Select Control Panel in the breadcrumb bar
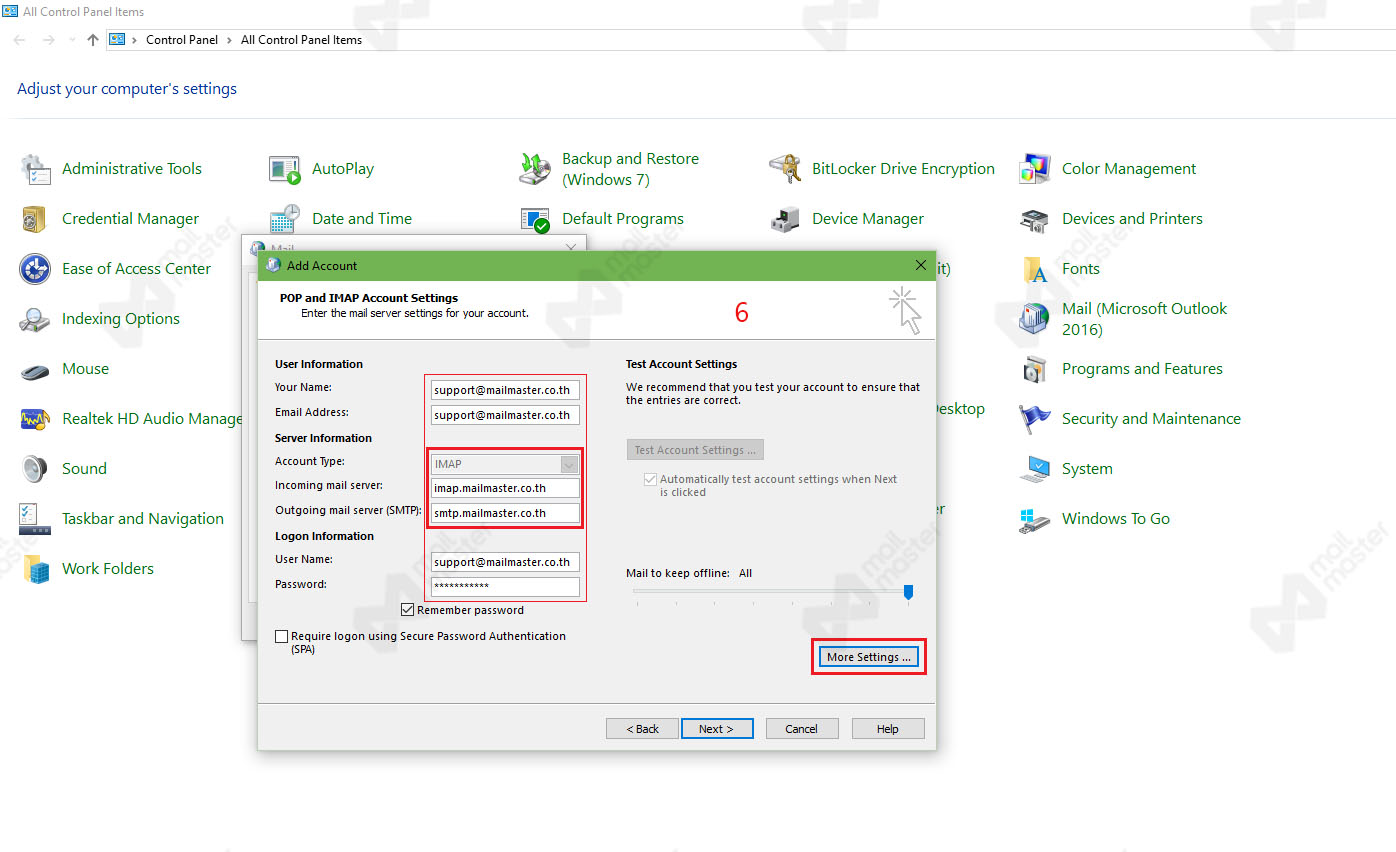Screen dimensions: 1396x852 tap(182, 39)
